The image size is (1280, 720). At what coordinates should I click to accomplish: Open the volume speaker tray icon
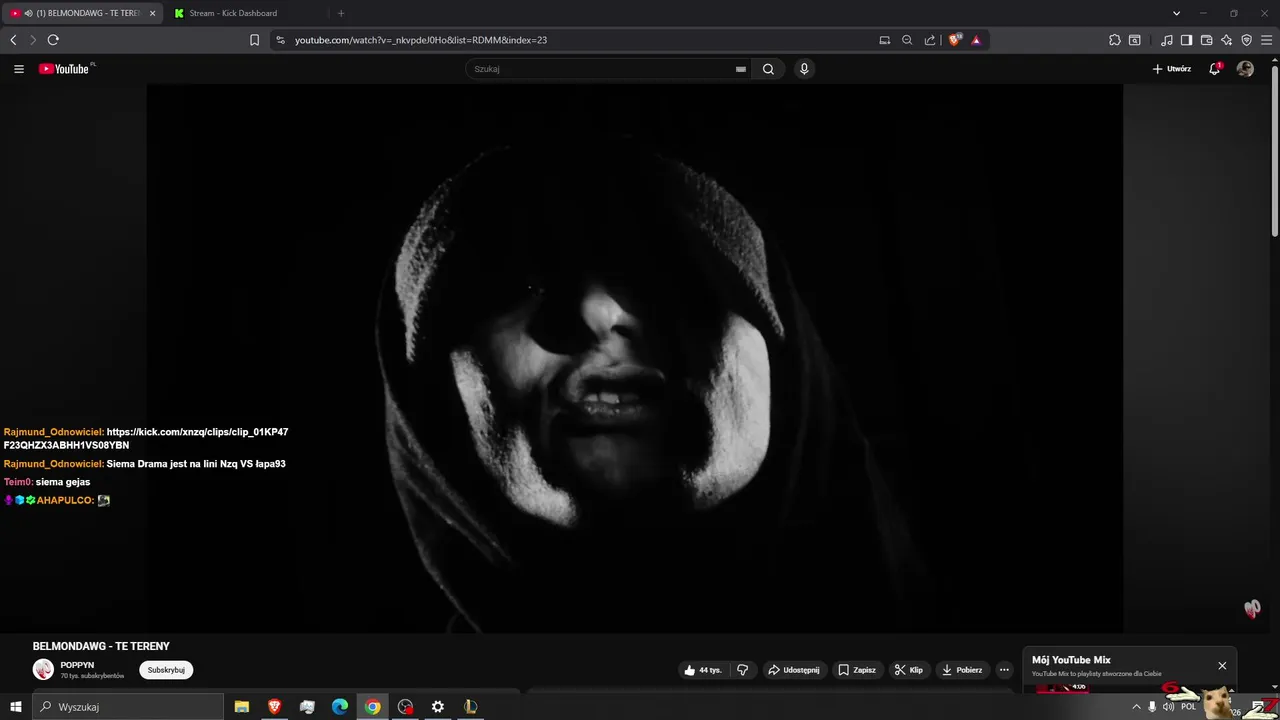click(x=1168, y=707)
